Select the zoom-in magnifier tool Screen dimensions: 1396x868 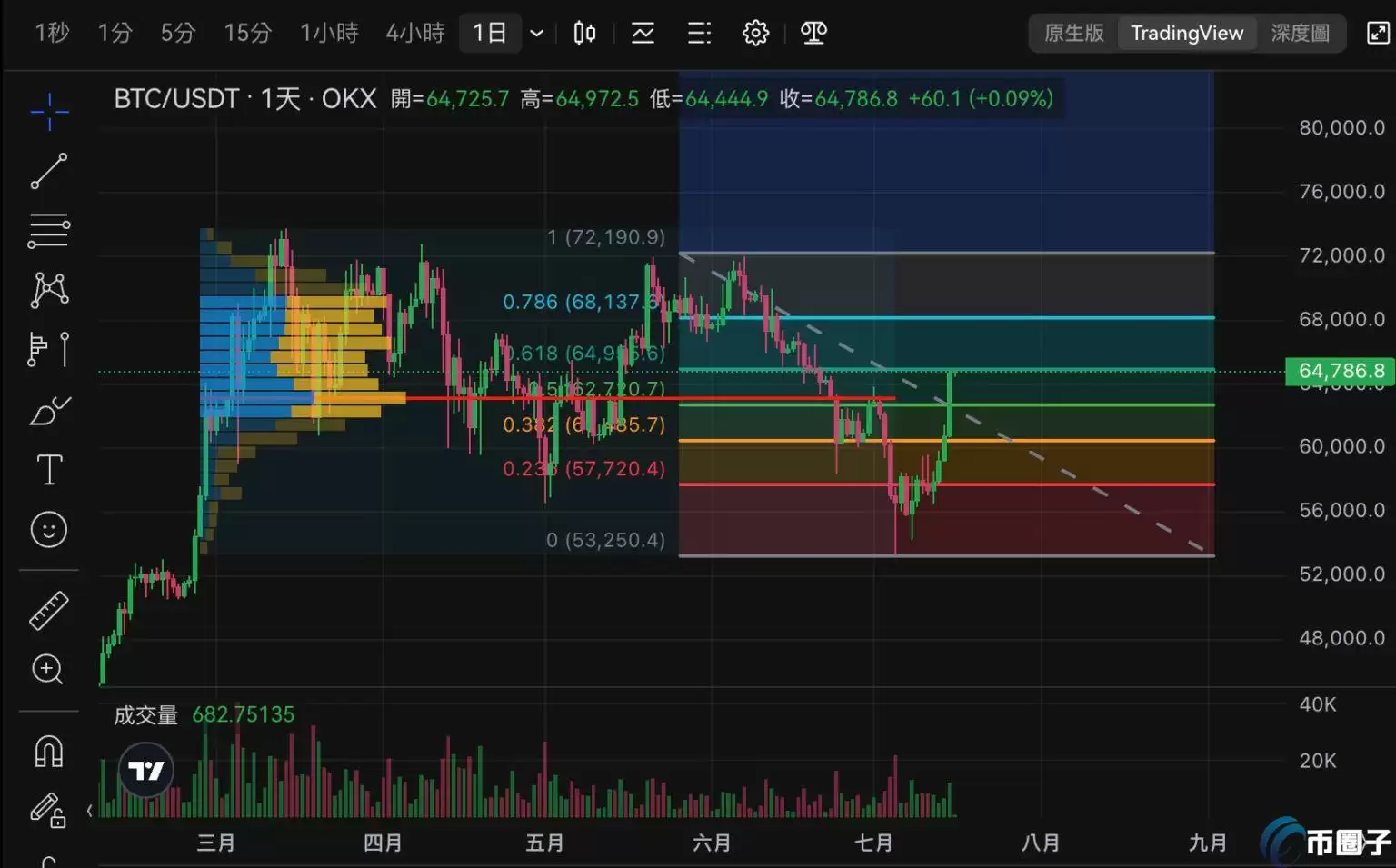pos(48,670)
